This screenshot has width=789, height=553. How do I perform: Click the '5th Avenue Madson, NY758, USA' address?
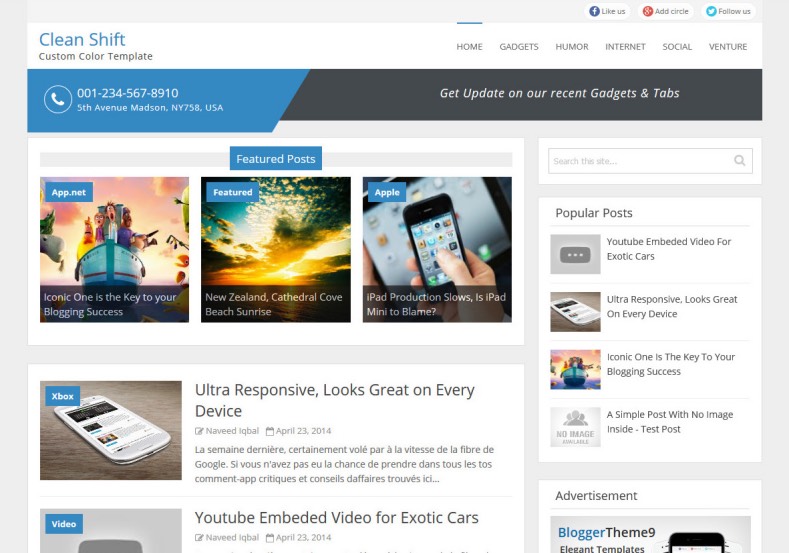coord(150,108)
